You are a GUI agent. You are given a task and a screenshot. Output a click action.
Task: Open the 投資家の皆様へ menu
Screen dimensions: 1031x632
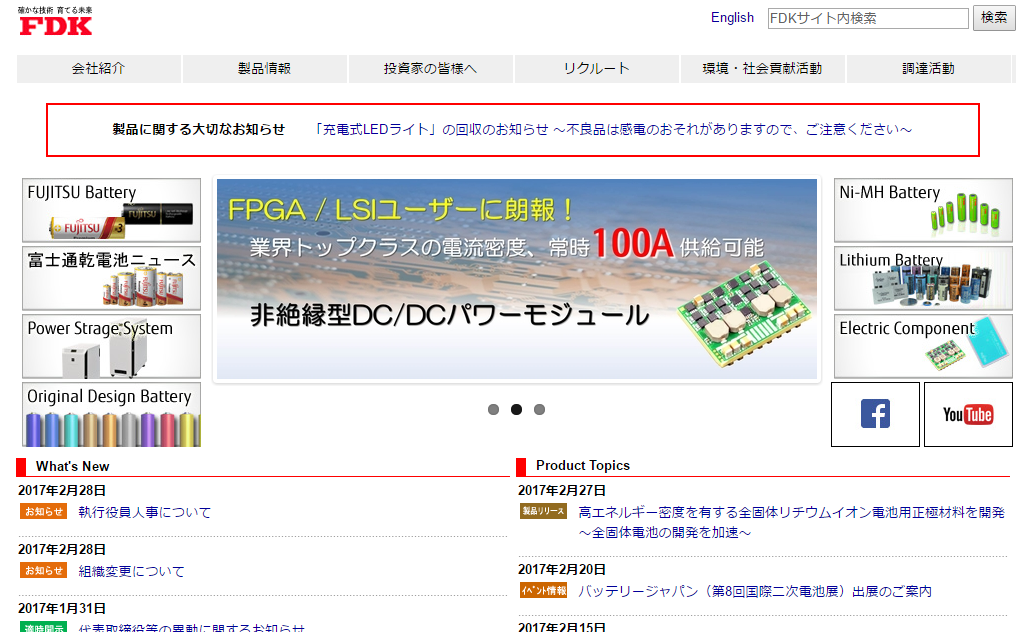pos(431,68)
